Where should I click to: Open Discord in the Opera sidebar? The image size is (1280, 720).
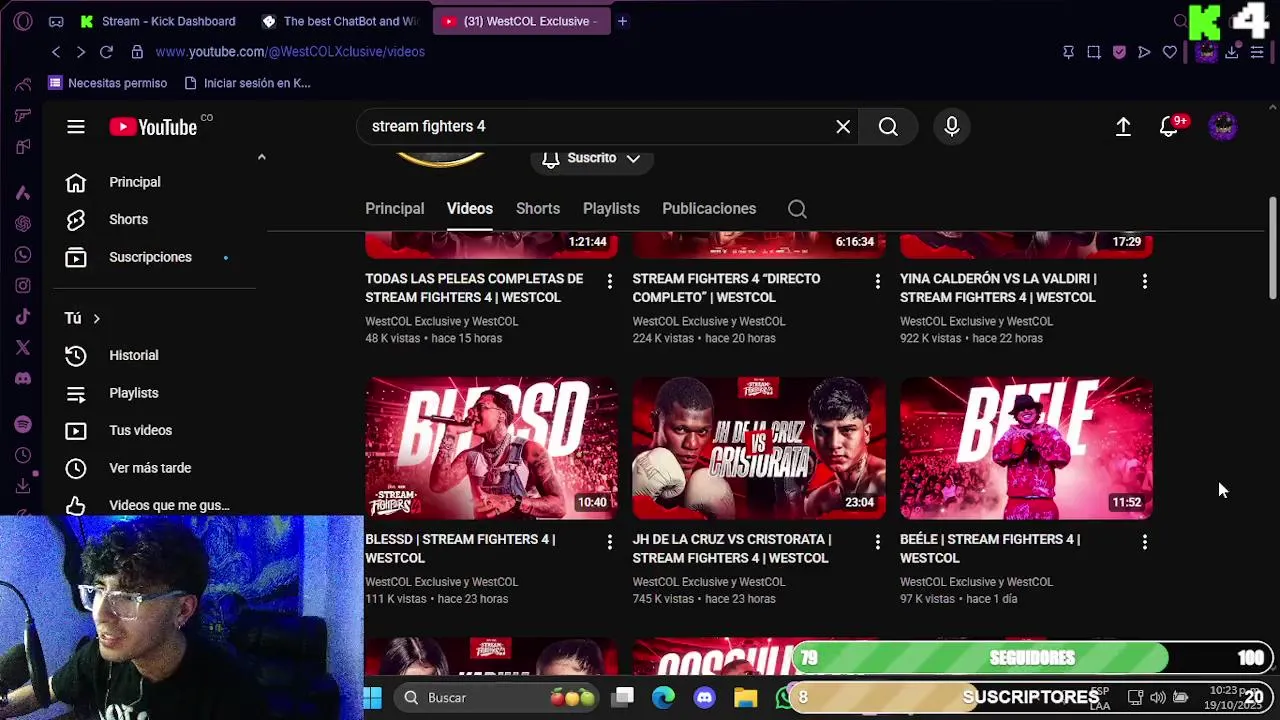[23, 379]
